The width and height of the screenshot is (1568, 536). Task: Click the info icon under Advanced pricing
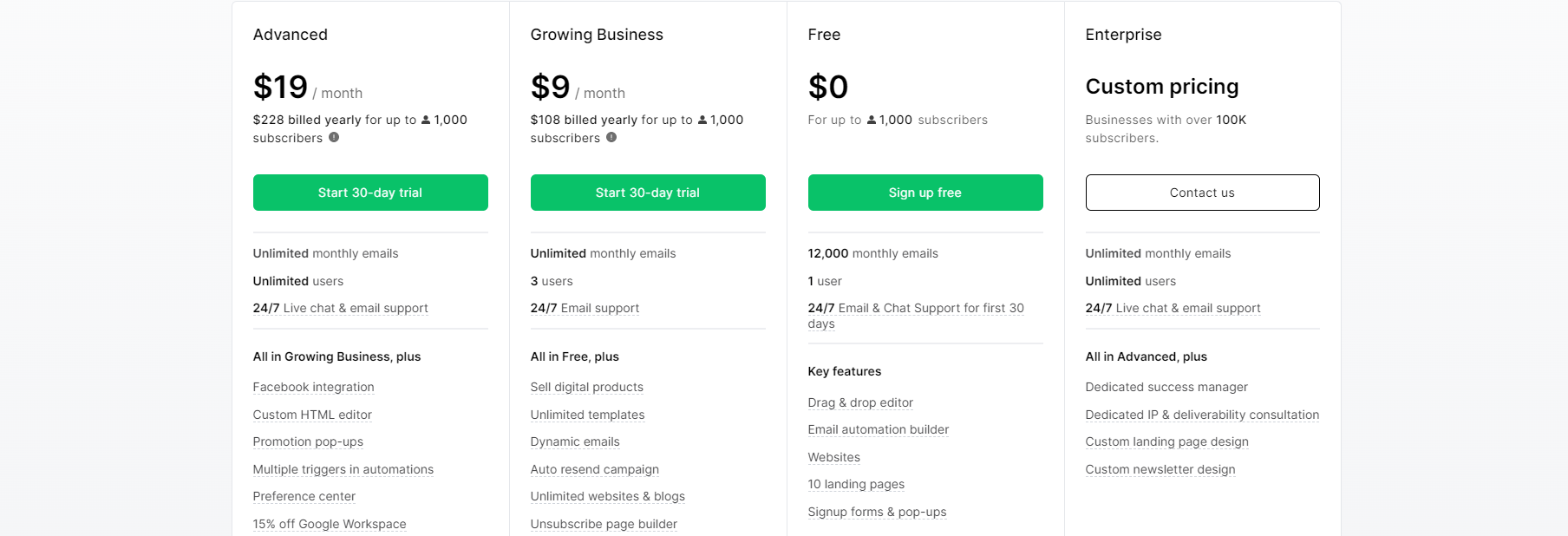(334, 137)
